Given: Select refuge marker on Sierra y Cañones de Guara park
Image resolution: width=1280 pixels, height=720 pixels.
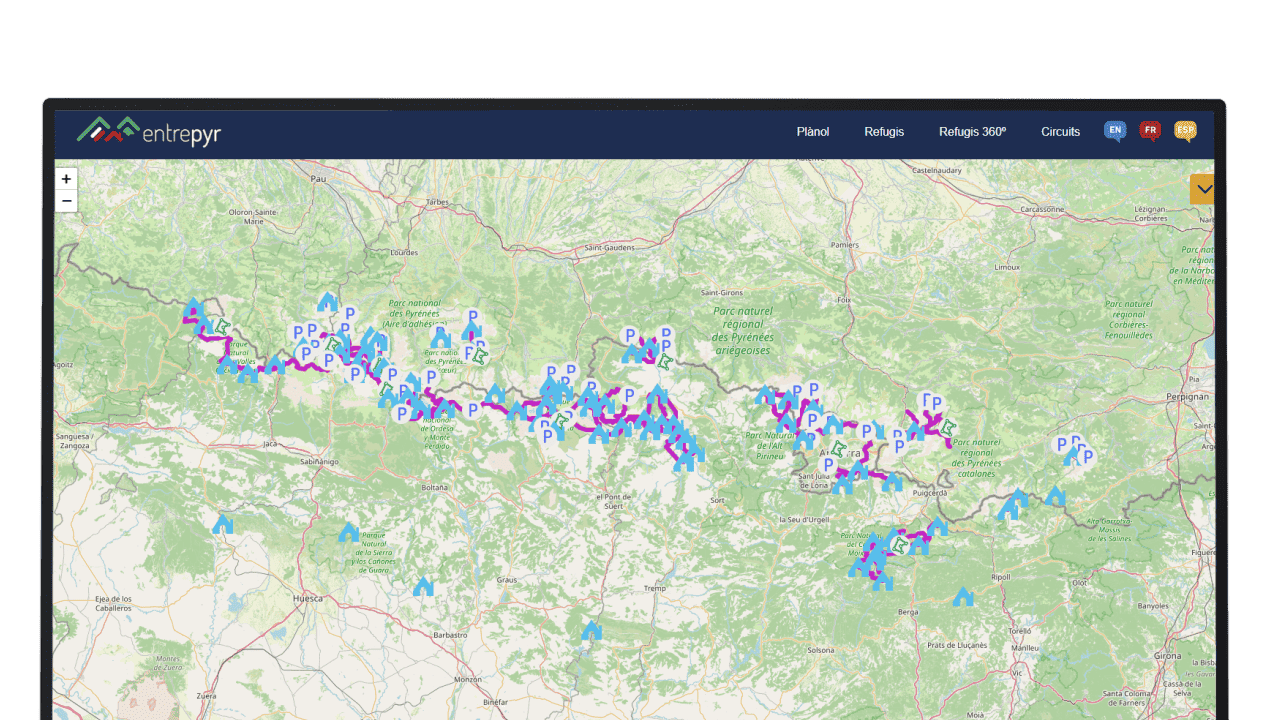Looking at the screenshot, I should tap(348, 532).
